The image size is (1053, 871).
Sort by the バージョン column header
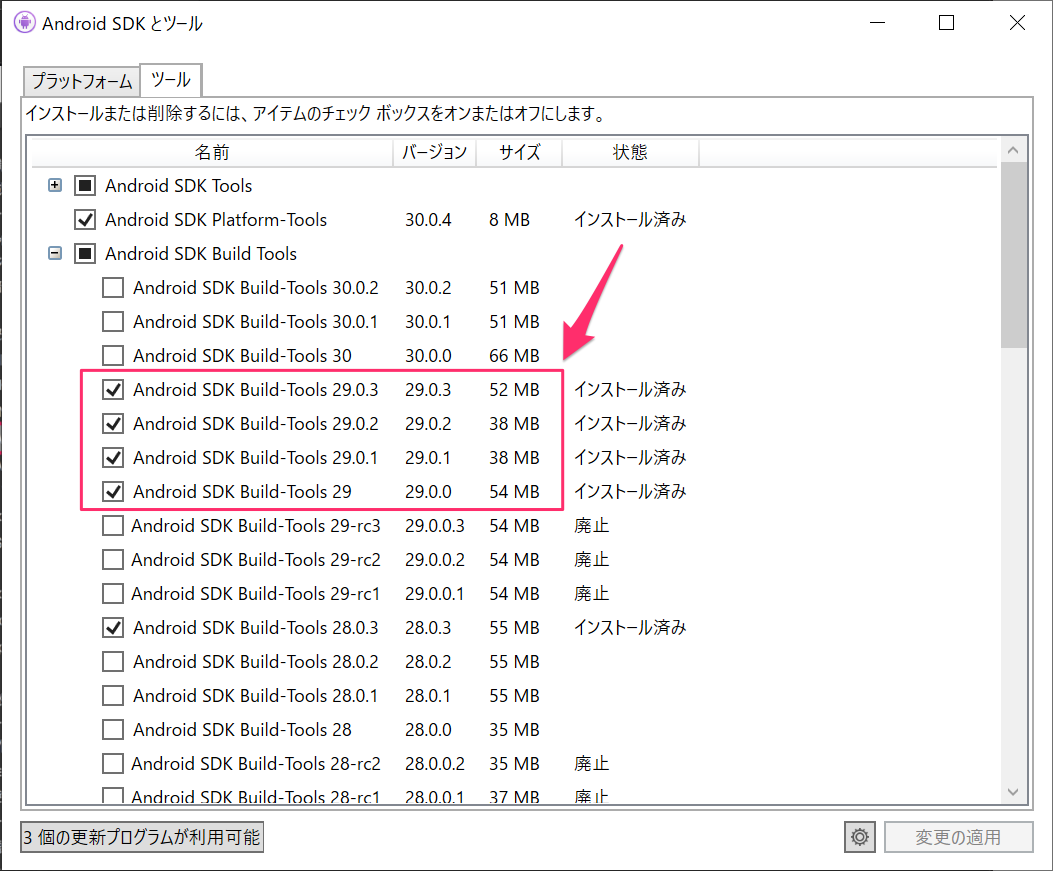tap(434, 152)
